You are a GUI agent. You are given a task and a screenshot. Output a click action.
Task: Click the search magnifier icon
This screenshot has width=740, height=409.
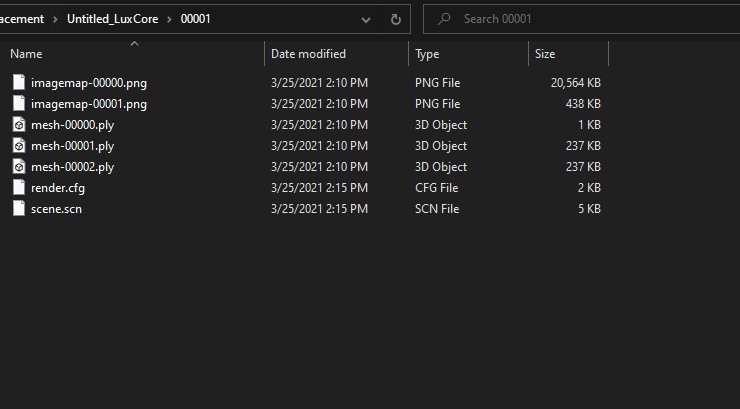click(444, 19)
